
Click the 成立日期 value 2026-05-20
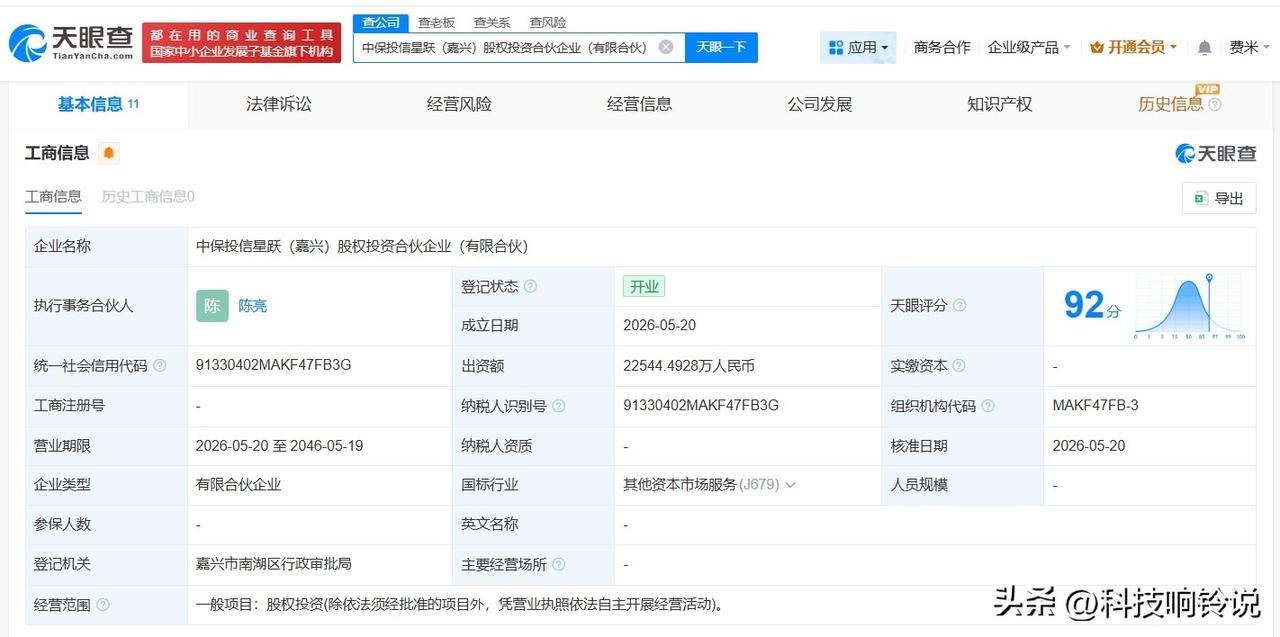pos(660,326)
